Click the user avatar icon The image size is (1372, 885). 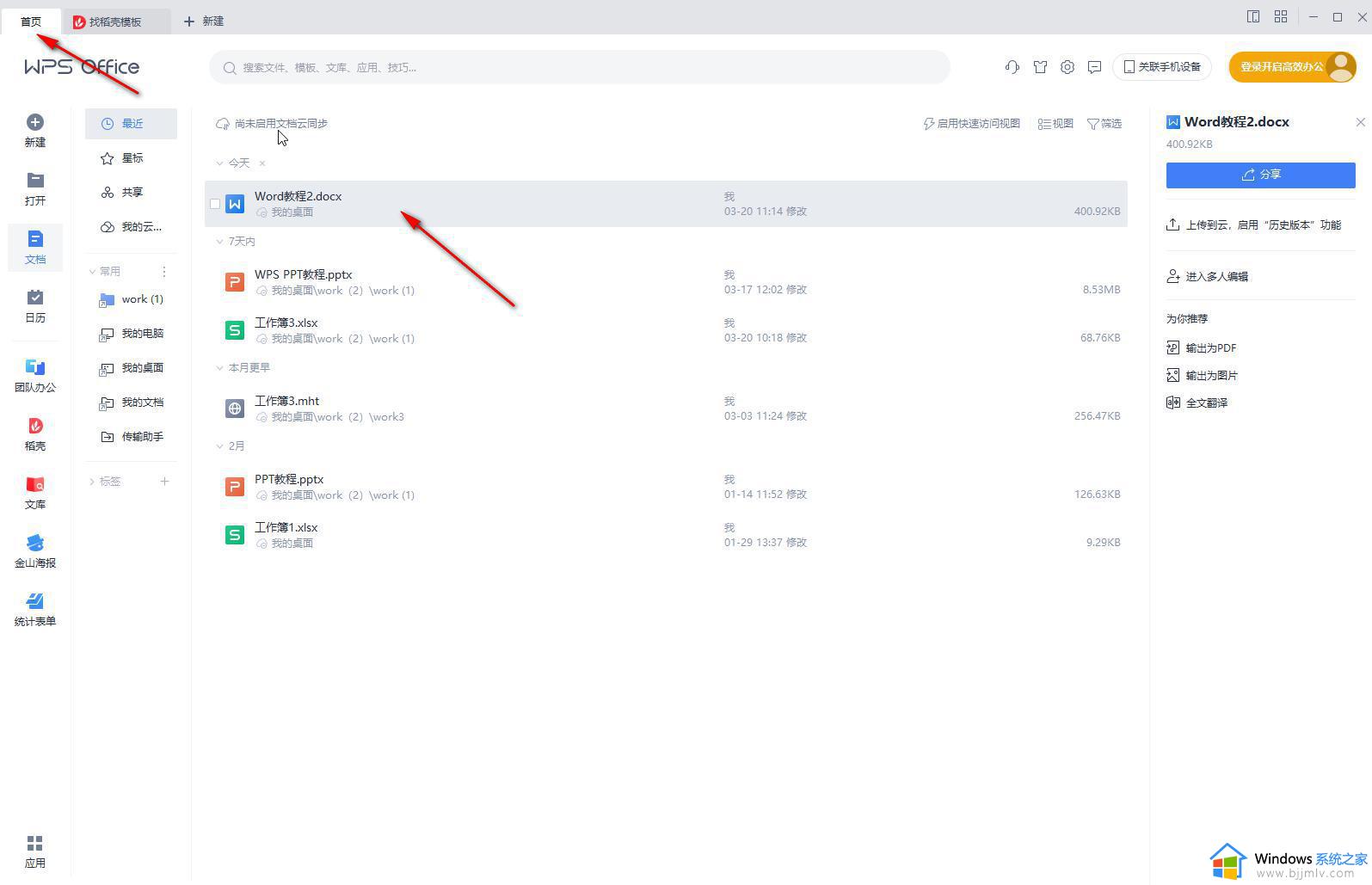pyautogui.click(x=1340, y=66)
